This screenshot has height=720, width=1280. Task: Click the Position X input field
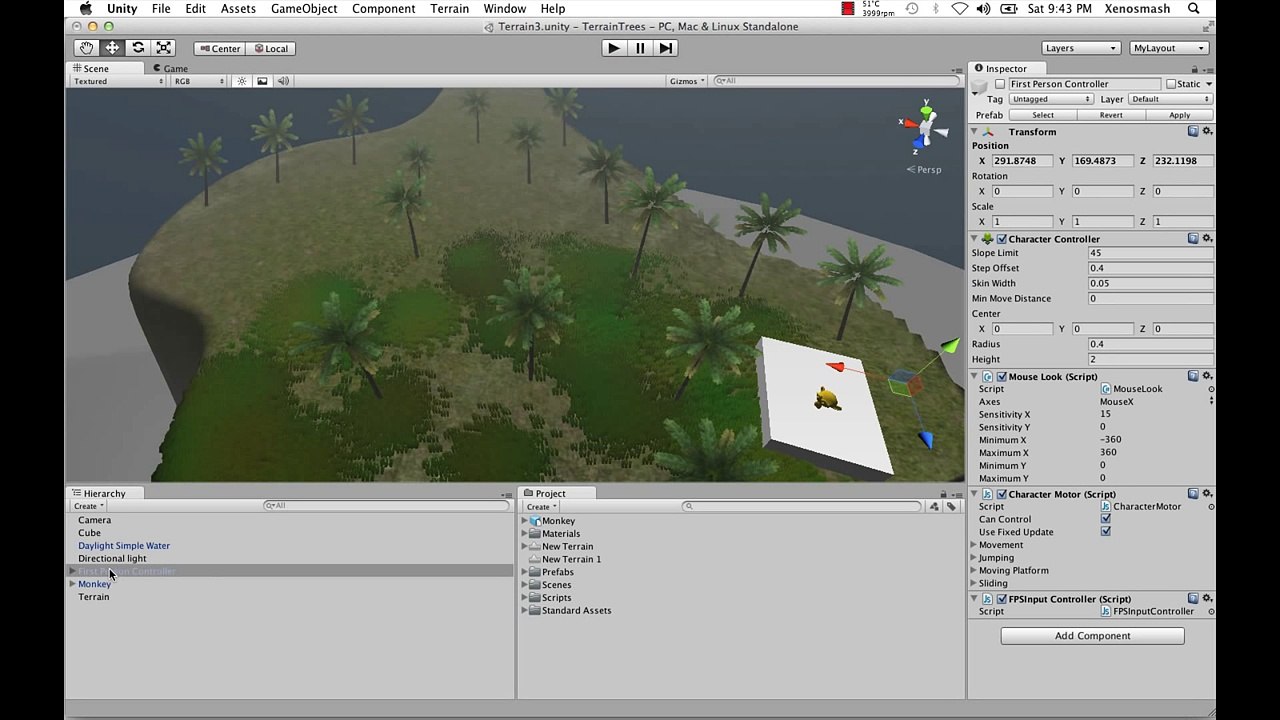click(1020, 161)
